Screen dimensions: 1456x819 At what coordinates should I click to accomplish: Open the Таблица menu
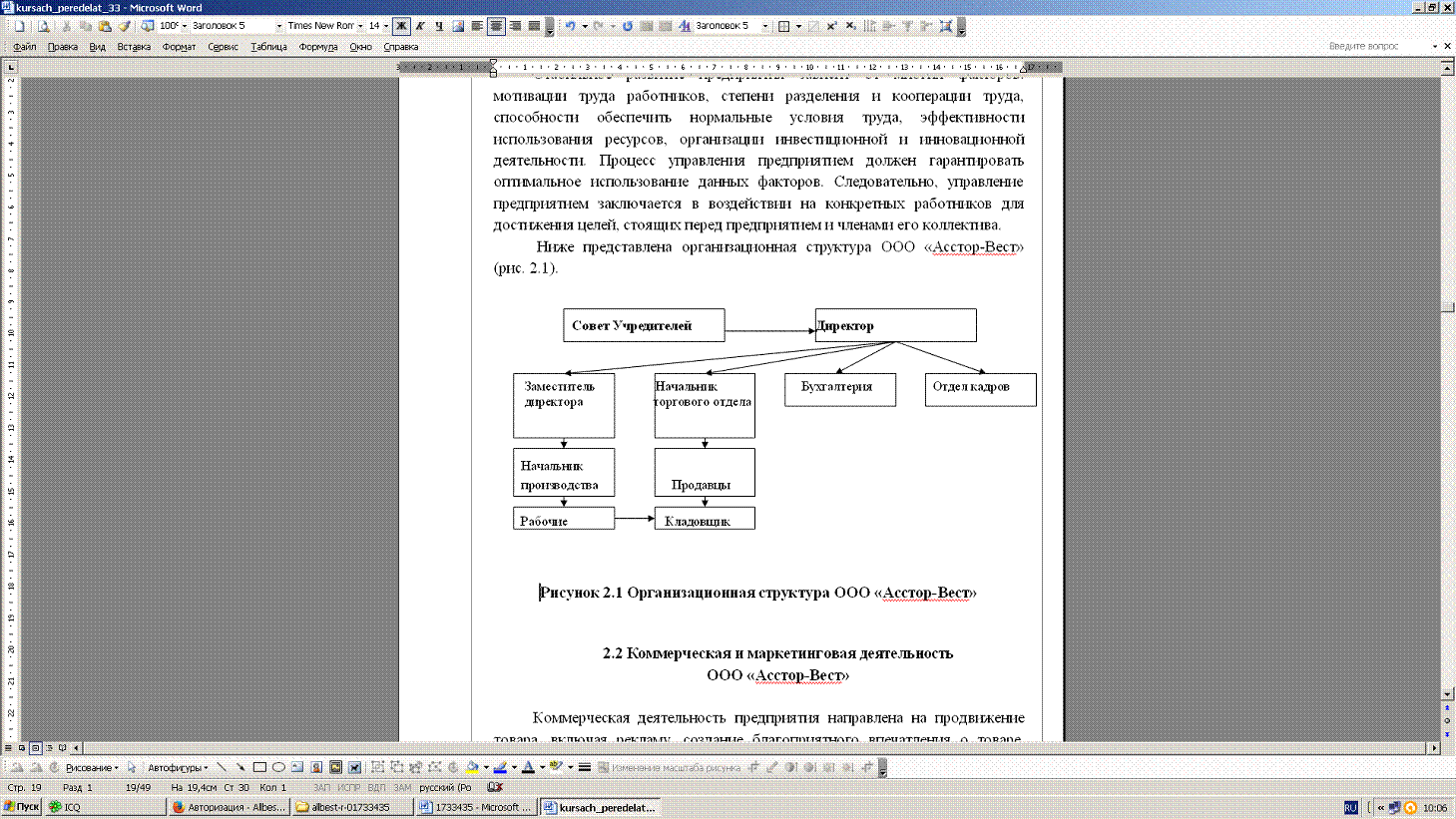point(268,47)
